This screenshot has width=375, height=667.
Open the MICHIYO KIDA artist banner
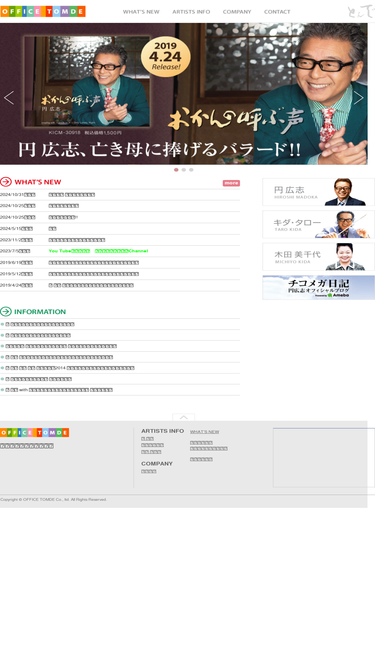(318, 257)
